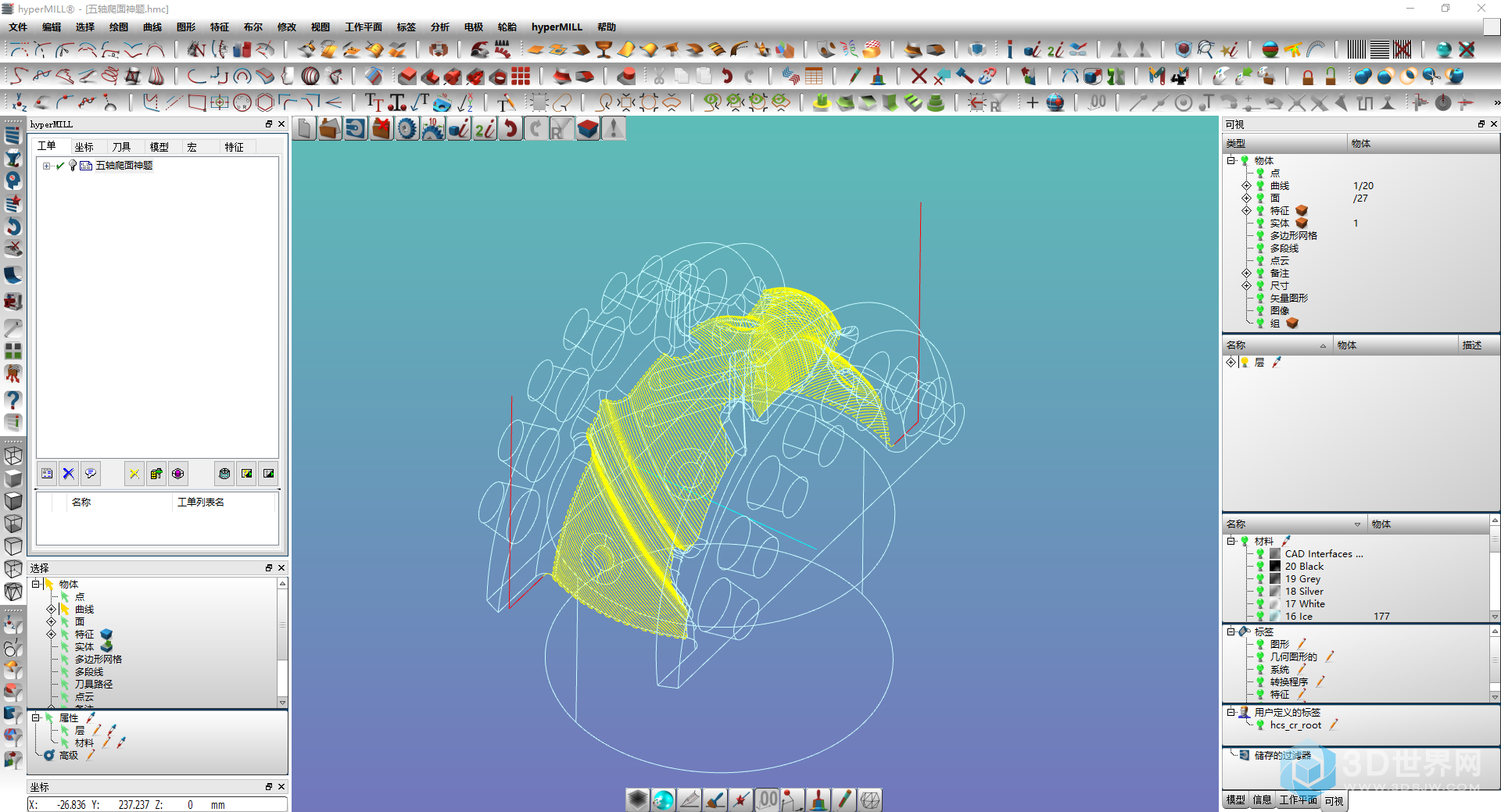Click the globe with red dot icon
This screenshot has height=812, width=1501.
click(1055, 102)
